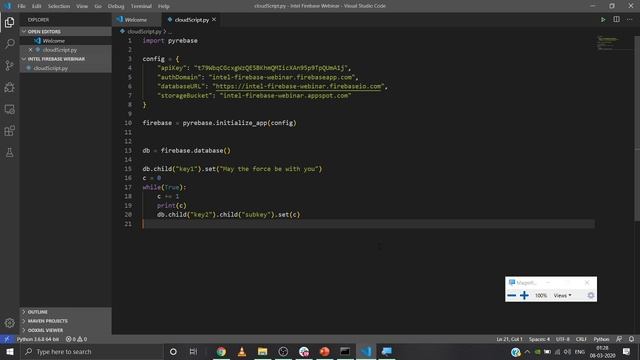The image size is (640, 360).
Task: Open the Test flask view
Action: pyautogui.click(x=9, y=152)
